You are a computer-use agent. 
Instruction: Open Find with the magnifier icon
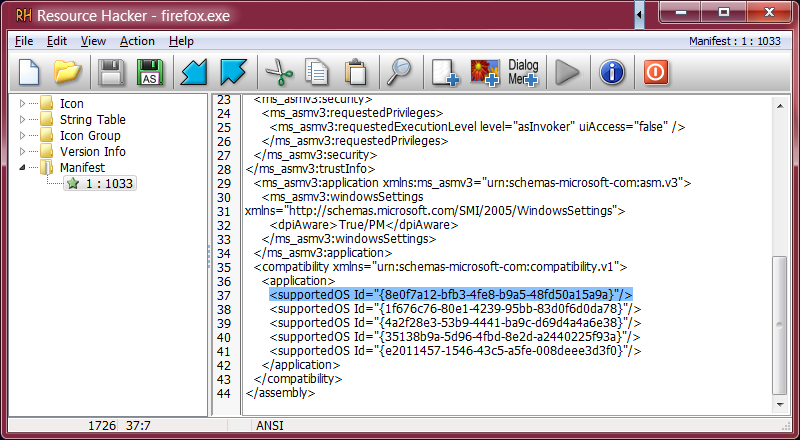click(399, 71)
